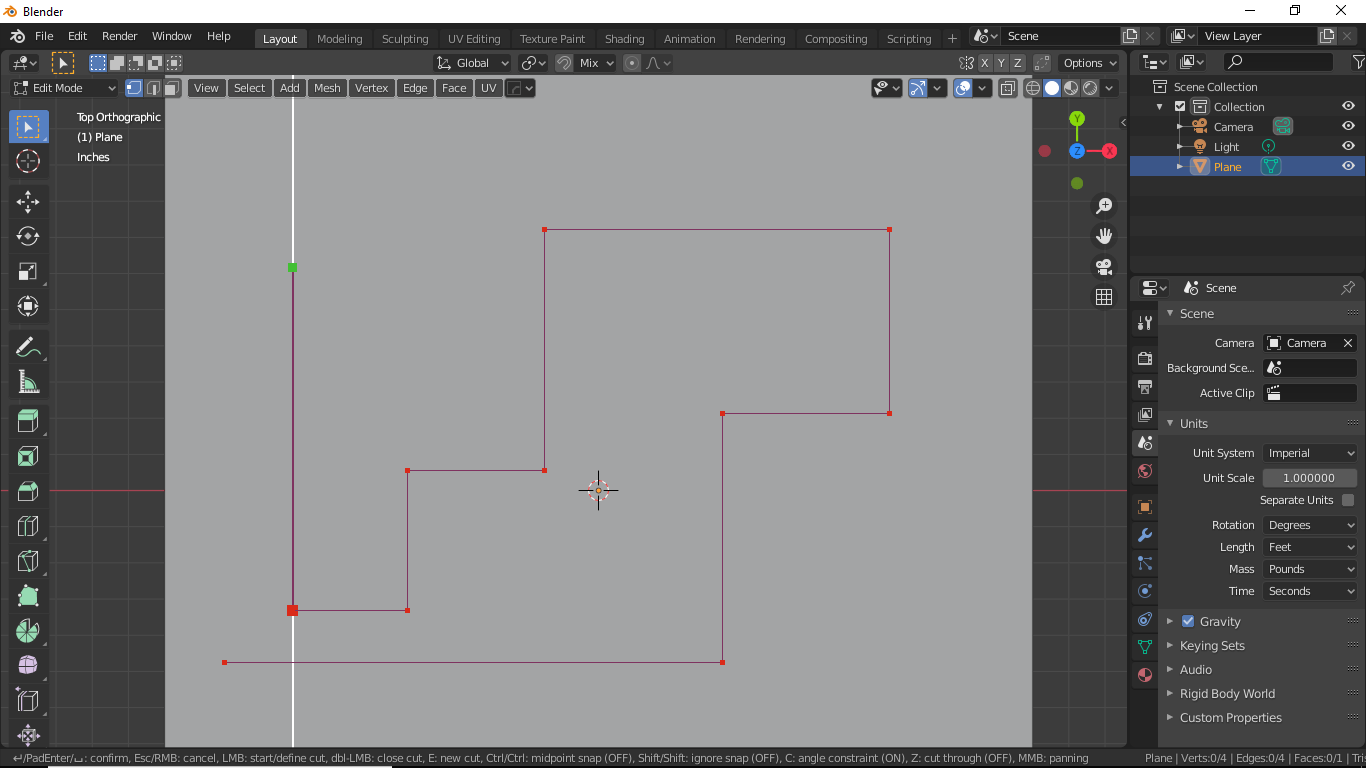The width and height of the screenshot is (1366, 768).
Task: Toggle camera view with the camera icon
Action: [x=1104, y=267]
